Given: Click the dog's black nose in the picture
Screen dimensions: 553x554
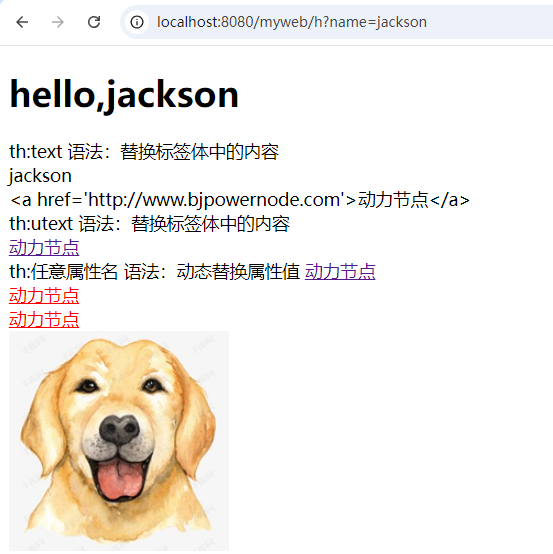Looking at the screenshot, I should pyautogui.click(x=119, y=429).
